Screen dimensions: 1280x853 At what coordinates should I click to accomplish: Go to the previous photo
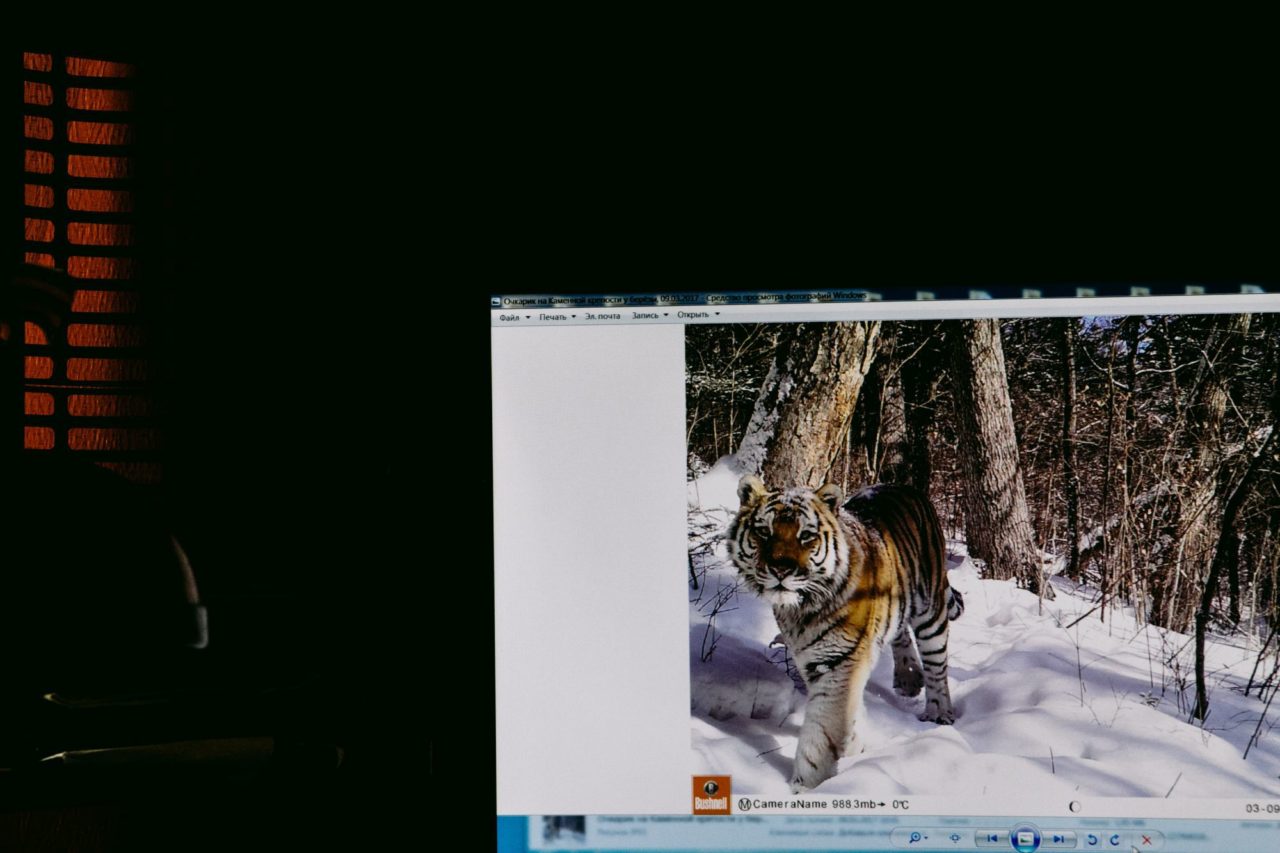pyautogui.click(x=991, y=838)
